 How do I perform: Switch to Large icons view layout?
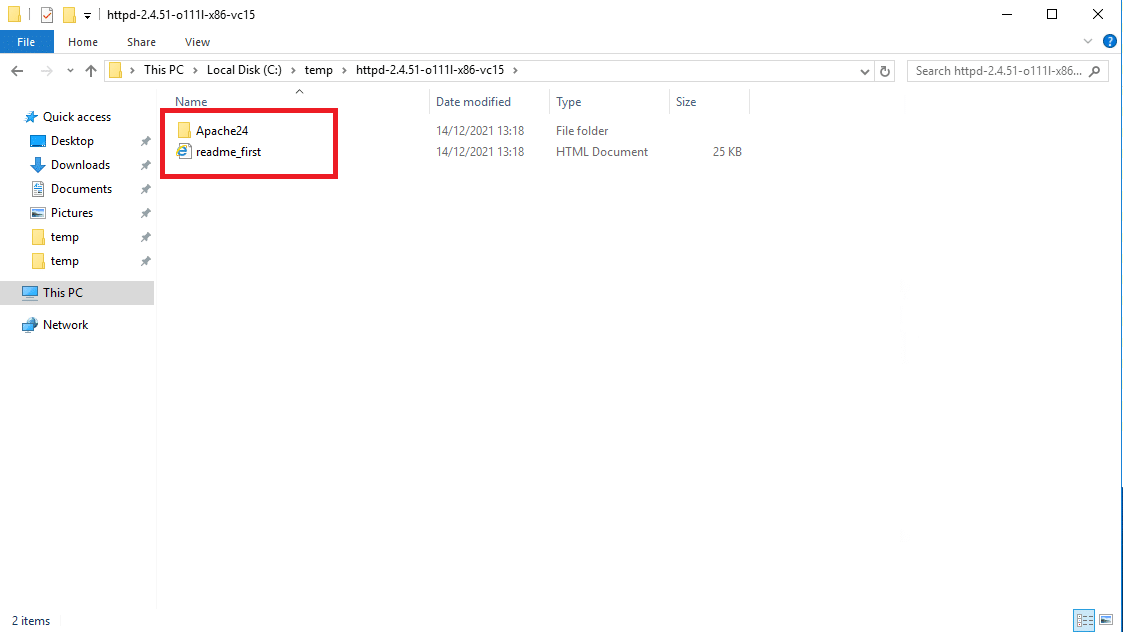click(1106, 620)
